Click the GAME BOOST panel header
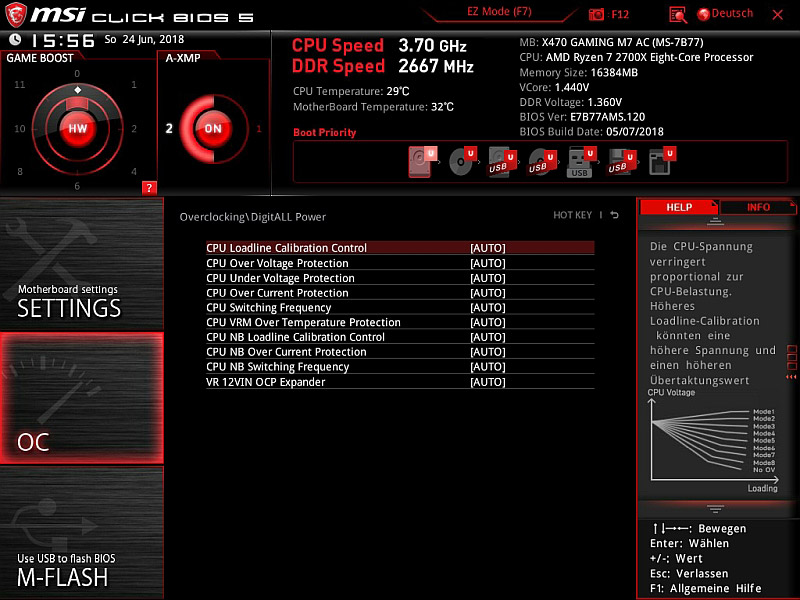The height and width of the screenshot is (600, 800). click(40, 58)
